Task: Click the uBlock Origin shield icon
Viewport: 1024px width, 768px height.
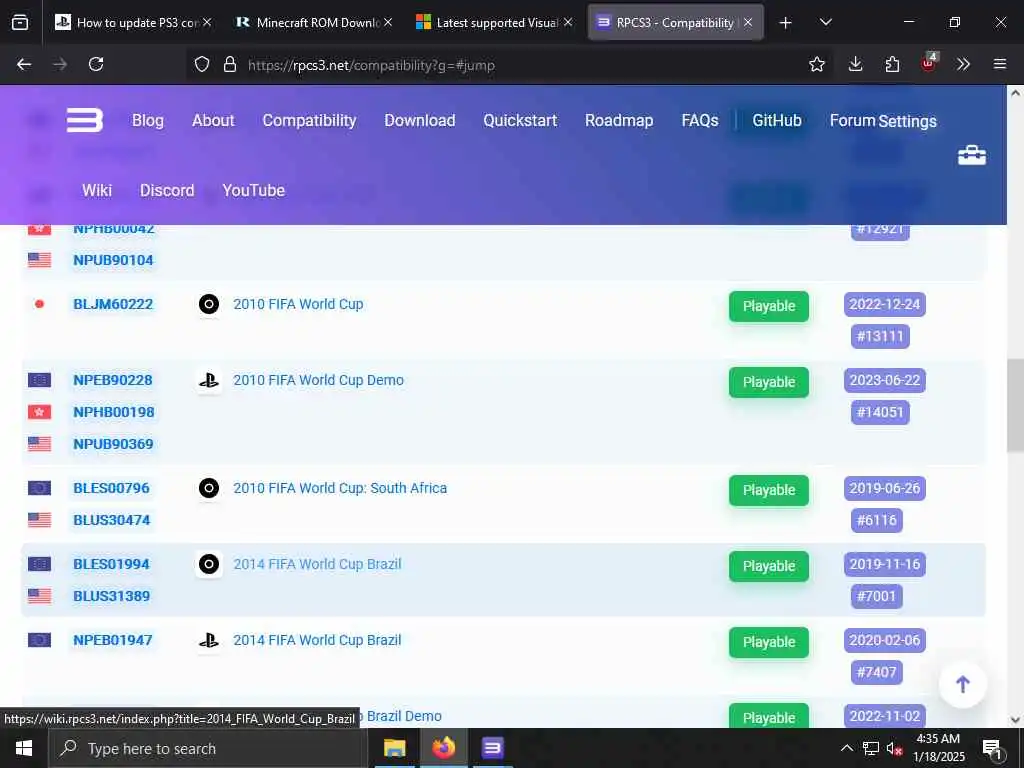Action: [x=929, y=63]
